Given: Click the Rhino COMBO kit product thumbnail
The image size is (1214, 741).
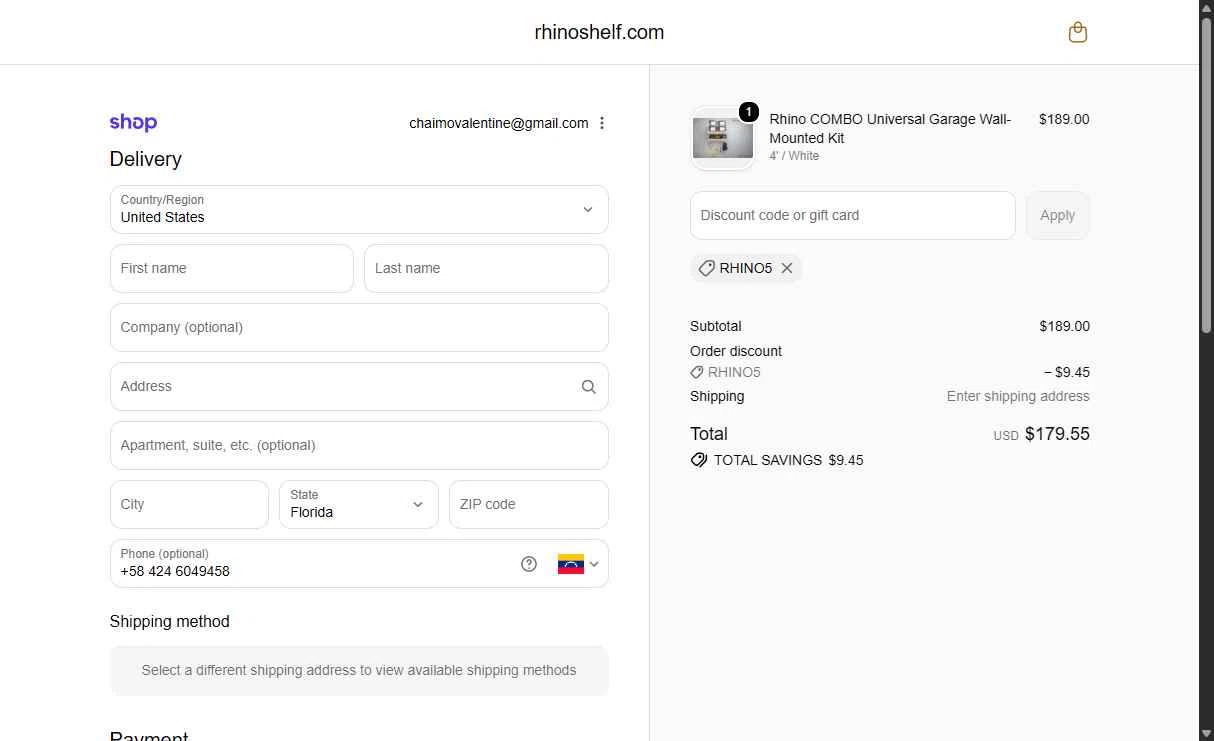Looking at the screenshot, I should click(x=722, y=139).
